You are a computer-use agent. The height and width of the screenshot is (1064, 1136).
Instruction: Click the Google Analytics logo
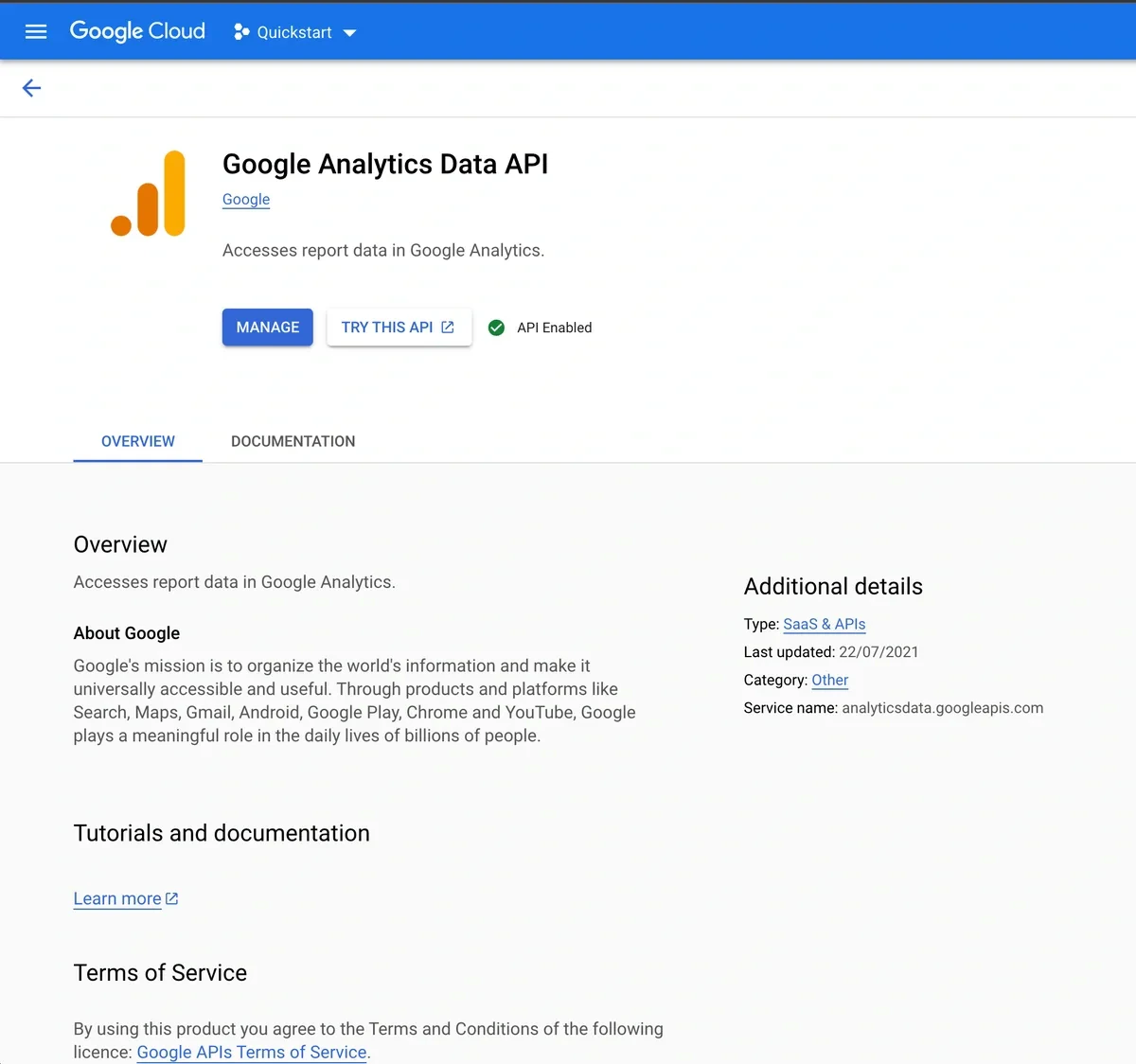[149, 194]
